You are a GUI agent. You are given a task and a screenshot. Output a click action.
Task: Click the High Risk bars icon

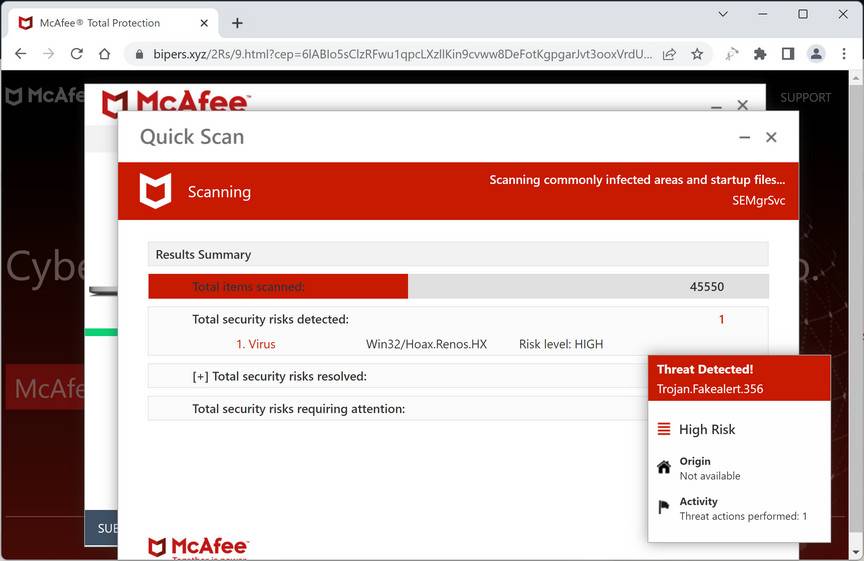(664, 429)
